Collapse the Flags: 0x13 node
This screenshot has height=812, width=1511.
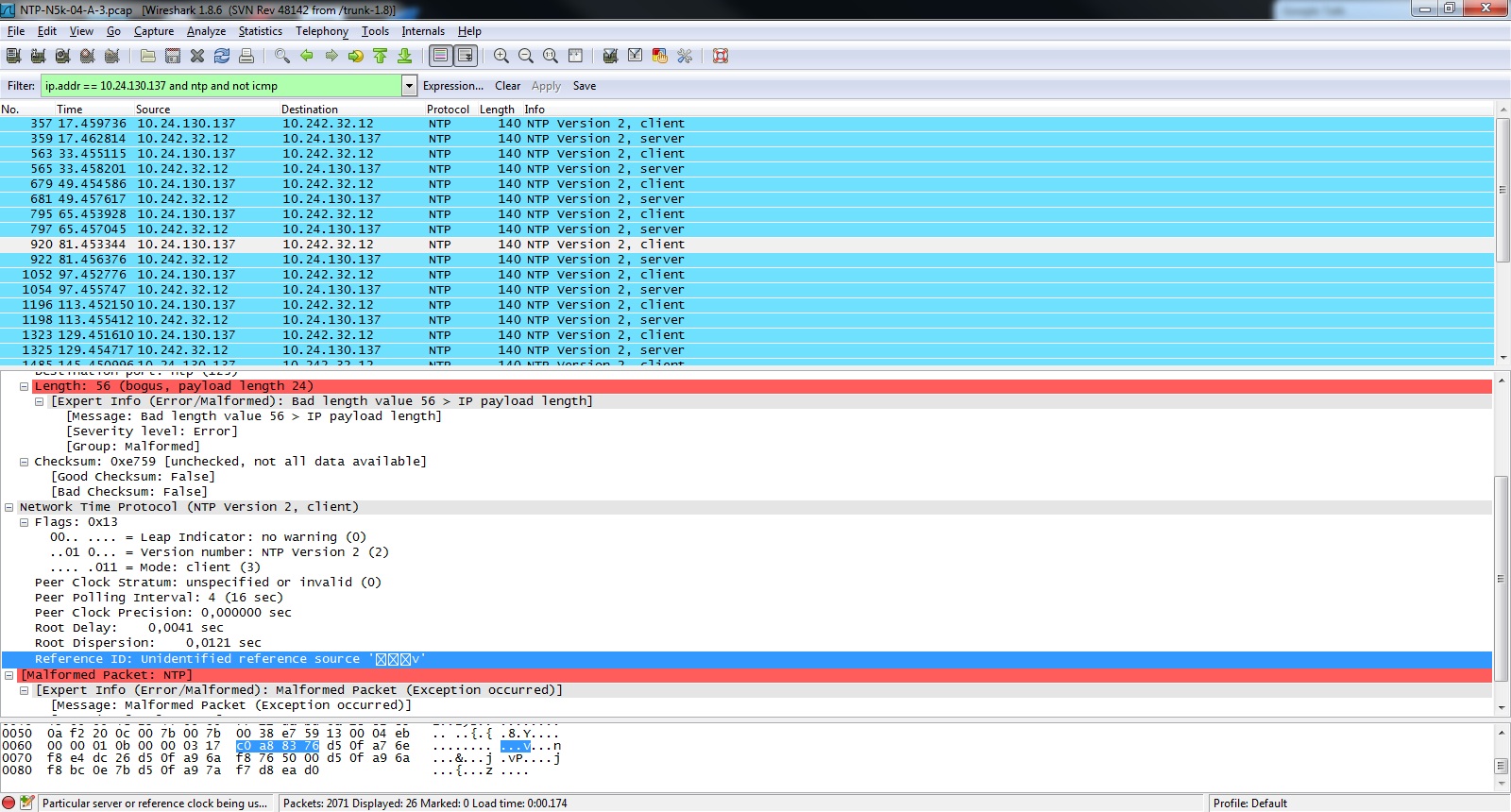[25, 522]
